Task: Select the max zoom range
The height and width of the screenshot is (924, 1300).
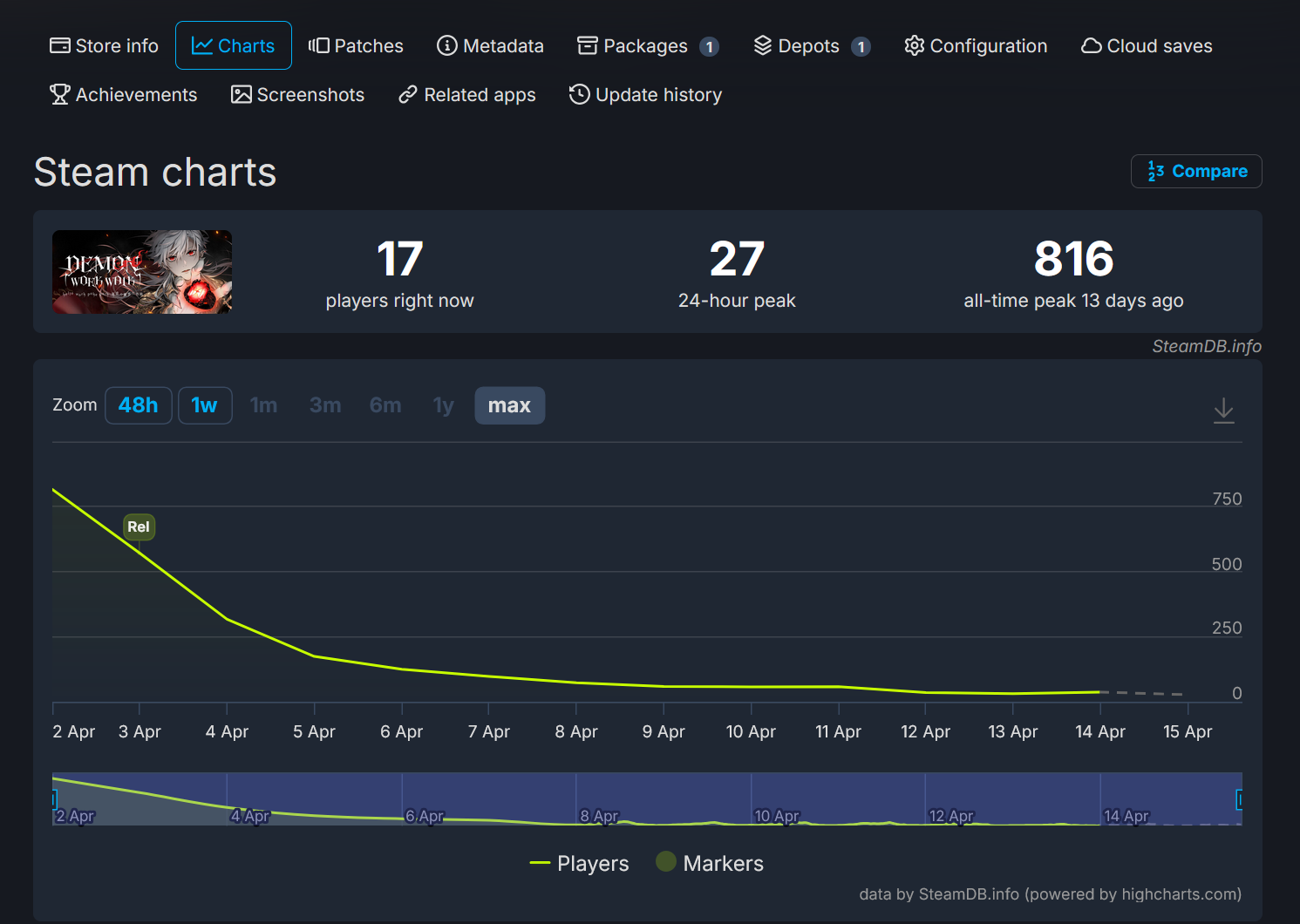Action: coord(509,405)
